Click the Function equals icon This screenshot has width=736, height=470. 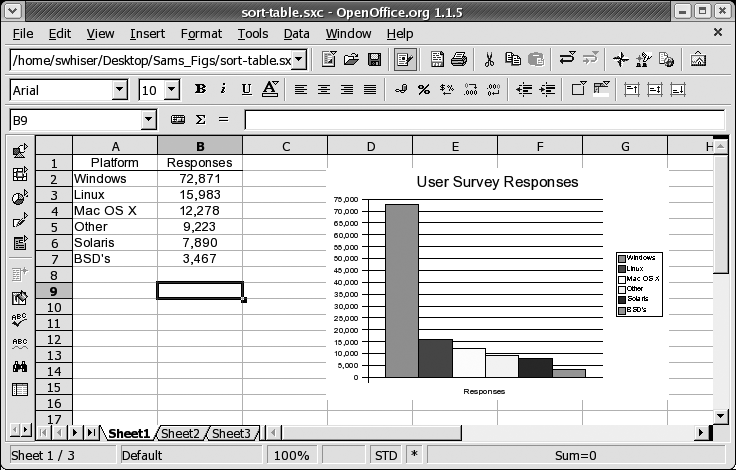point(223,119)
